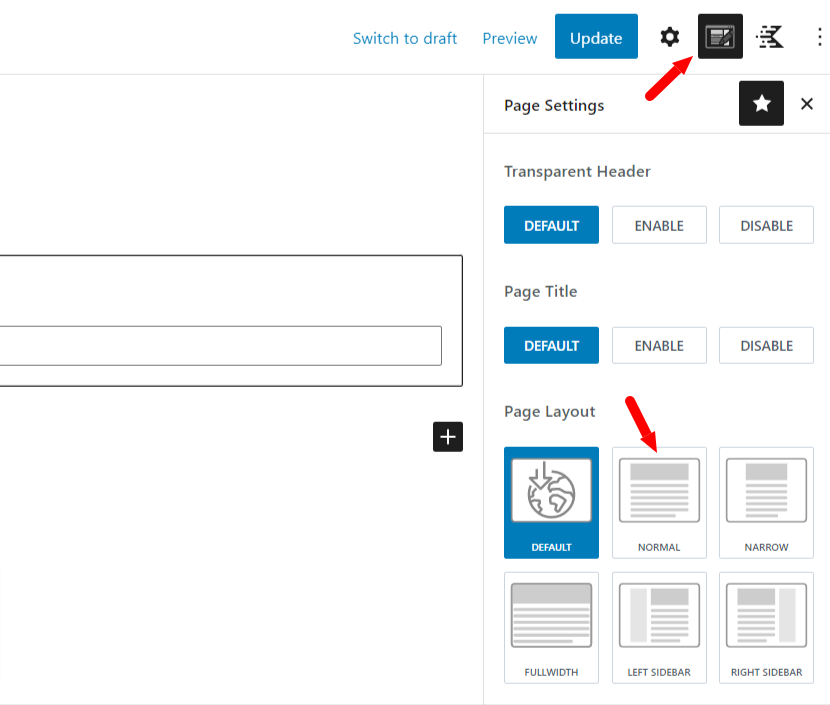Enable the Transparent Header
The width and height of the screenshot is (830, 705).
coord(659,225)
